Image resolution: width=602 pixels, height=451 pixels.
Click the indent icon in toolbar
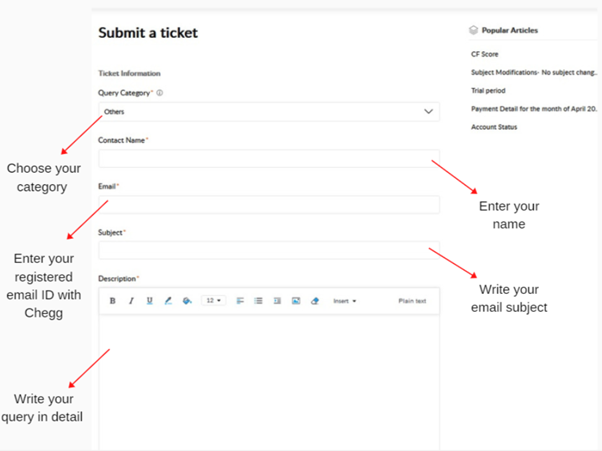[x=277, y=301]
